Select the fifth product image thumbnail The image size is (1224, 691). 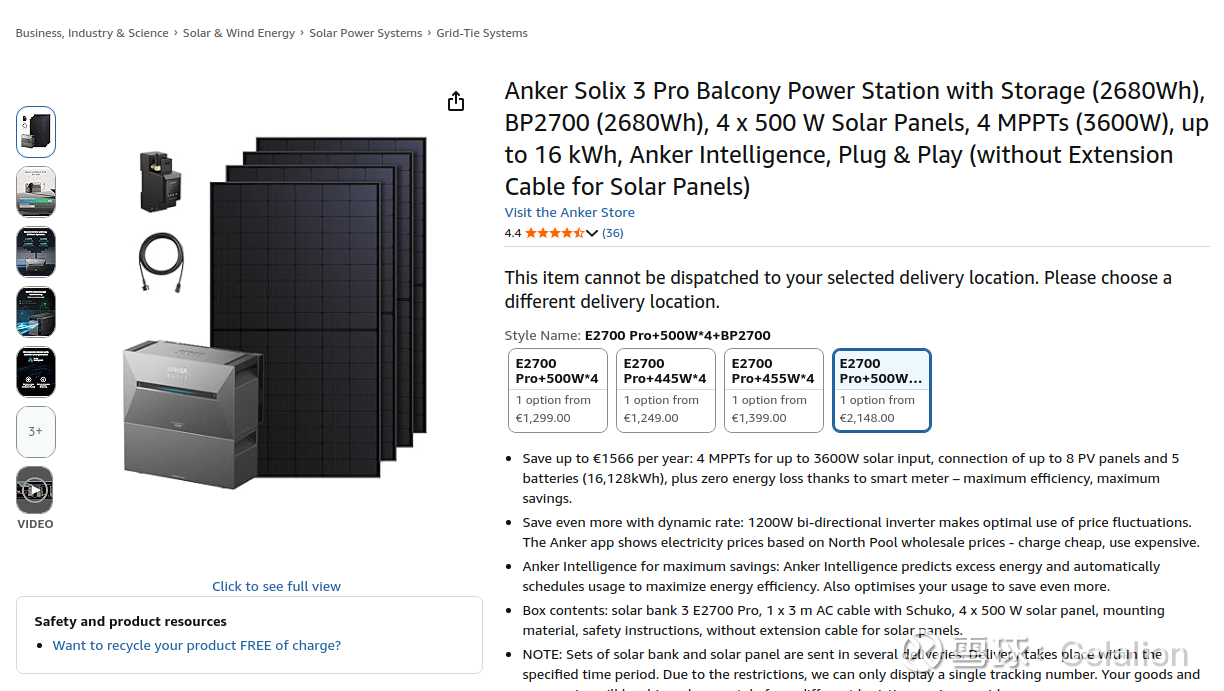coord(36,372)
